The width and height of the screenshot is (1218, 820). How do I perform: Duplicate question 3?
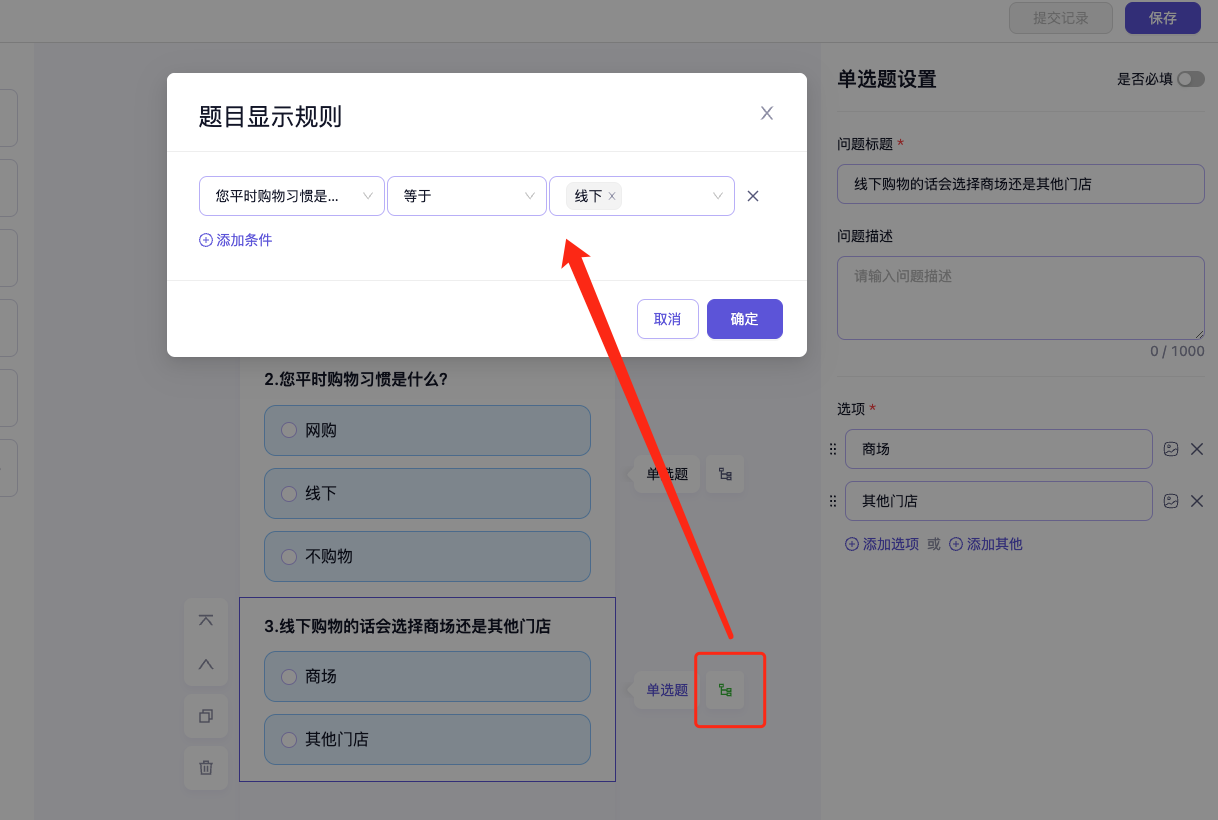[x=206, y=716]
